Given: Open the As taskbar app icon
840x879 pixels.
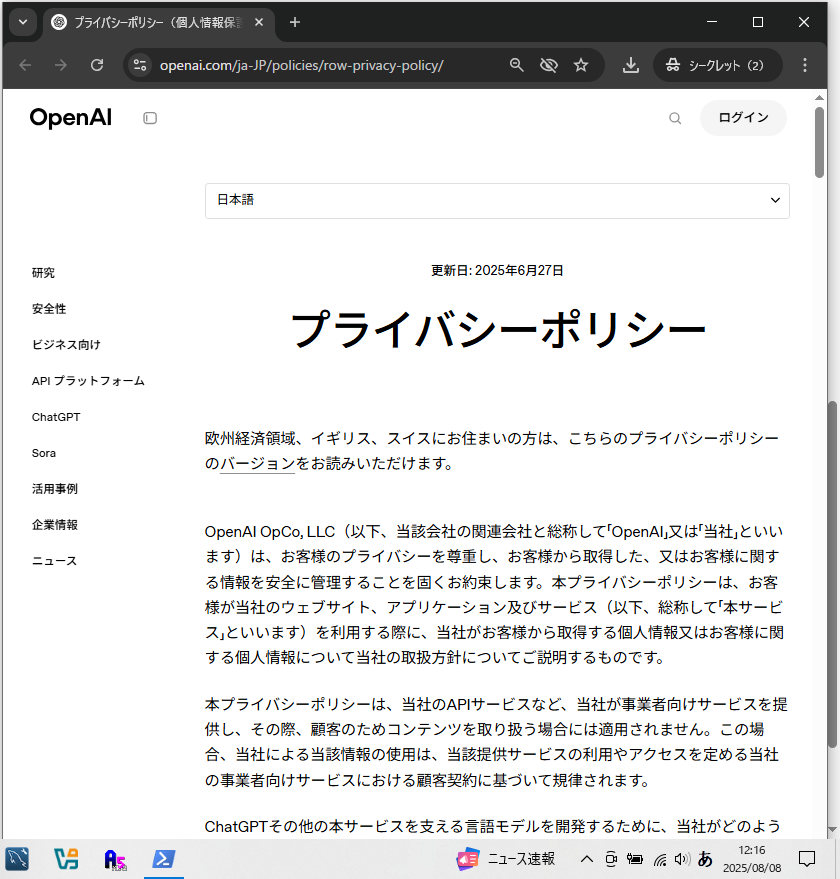Looking at the screenshot, I should (x=115, y=859).
